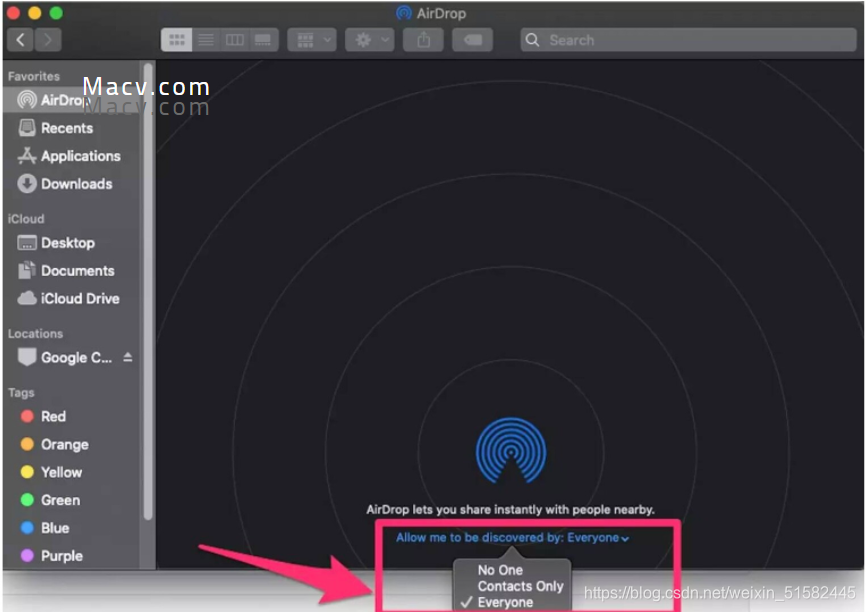Choose Contacts Only from discovery menu
This screenshot has width=866, height=612.
coord(520,586)
